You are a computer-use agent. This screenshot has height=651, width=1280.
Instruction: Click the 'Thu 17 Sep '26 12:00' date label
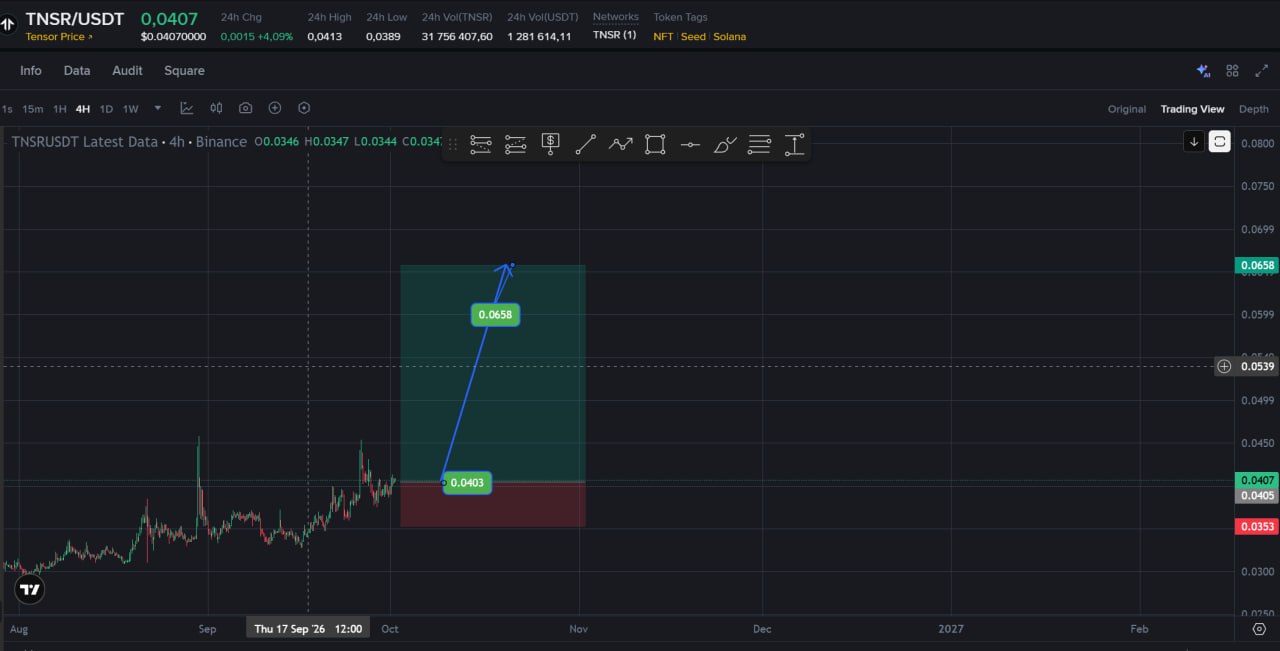click(x=308, y=629)
